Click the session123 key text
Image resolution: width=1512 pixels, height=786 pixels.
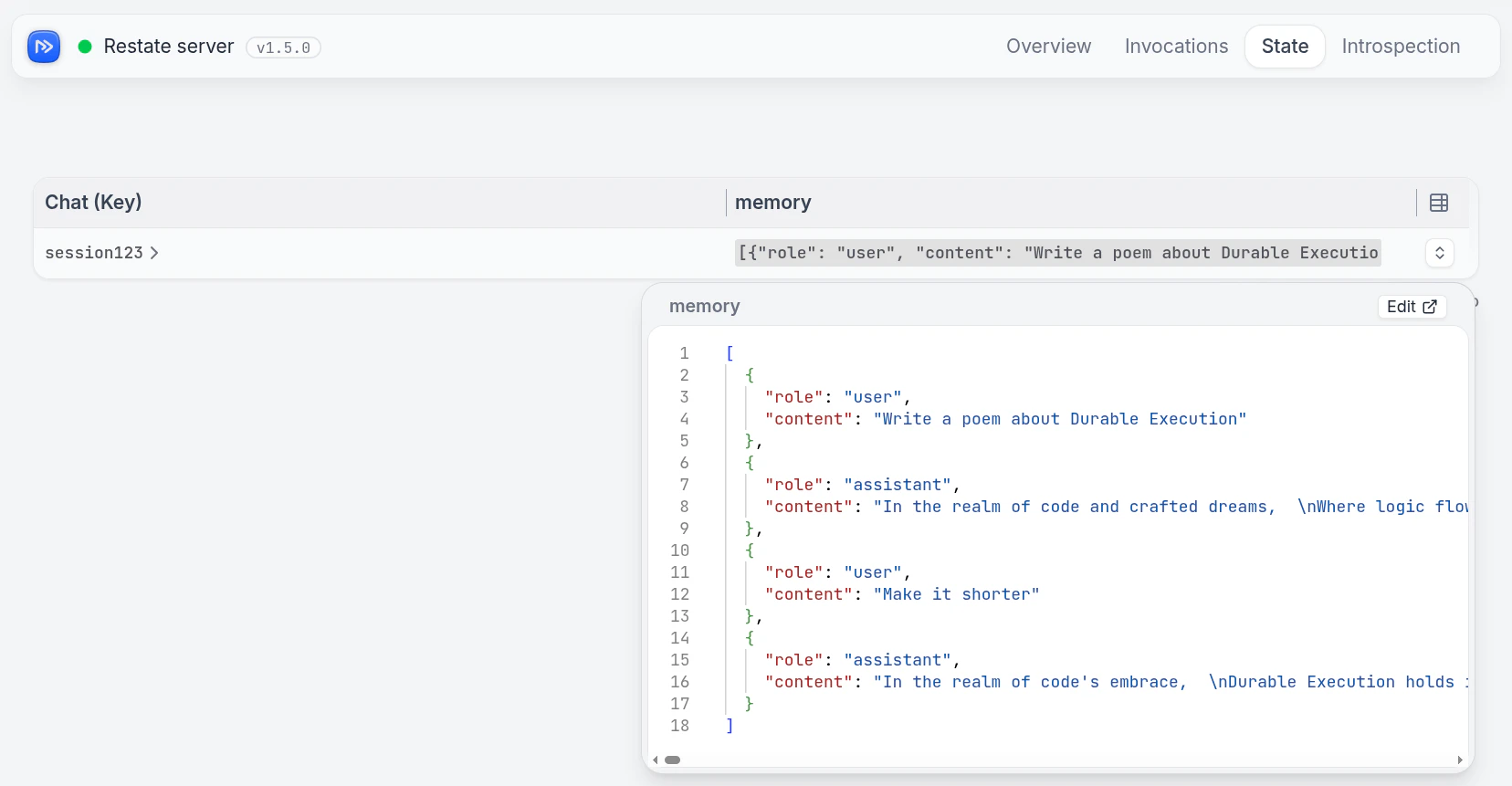(94, 253)
